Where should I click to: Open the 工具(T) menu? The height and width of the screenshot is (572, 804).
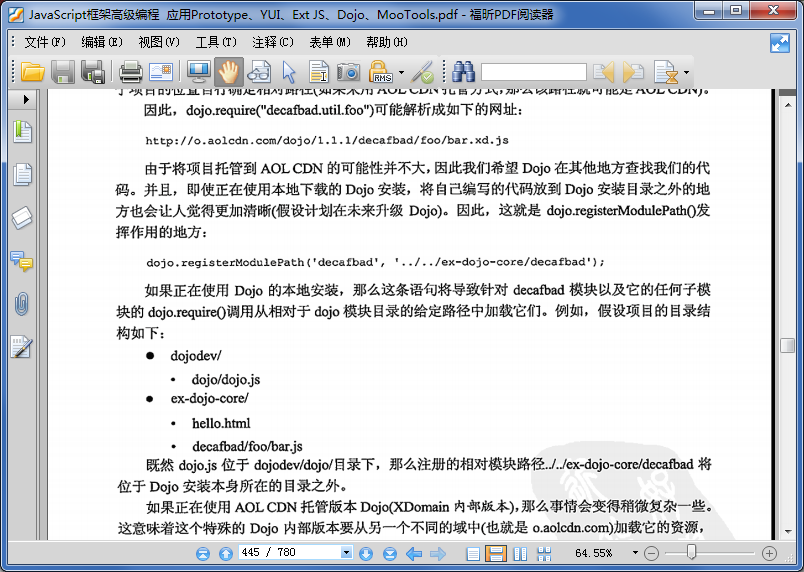pos(216,42)
